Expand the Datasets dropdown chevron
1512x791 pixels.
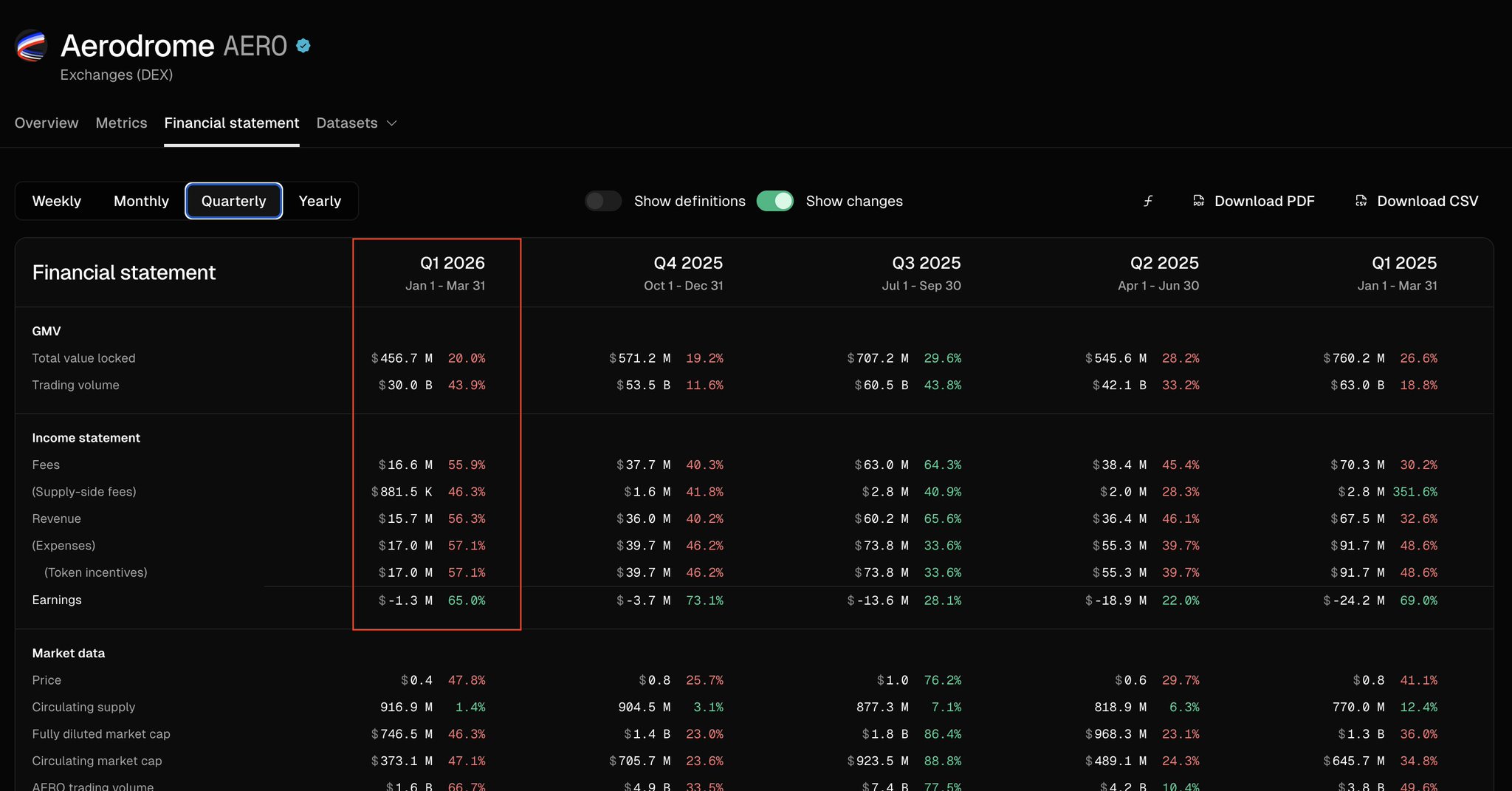pos(392,123)
